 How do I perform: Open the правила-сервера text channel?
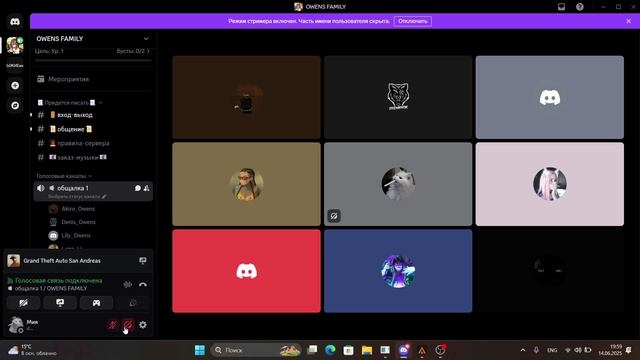93,143
